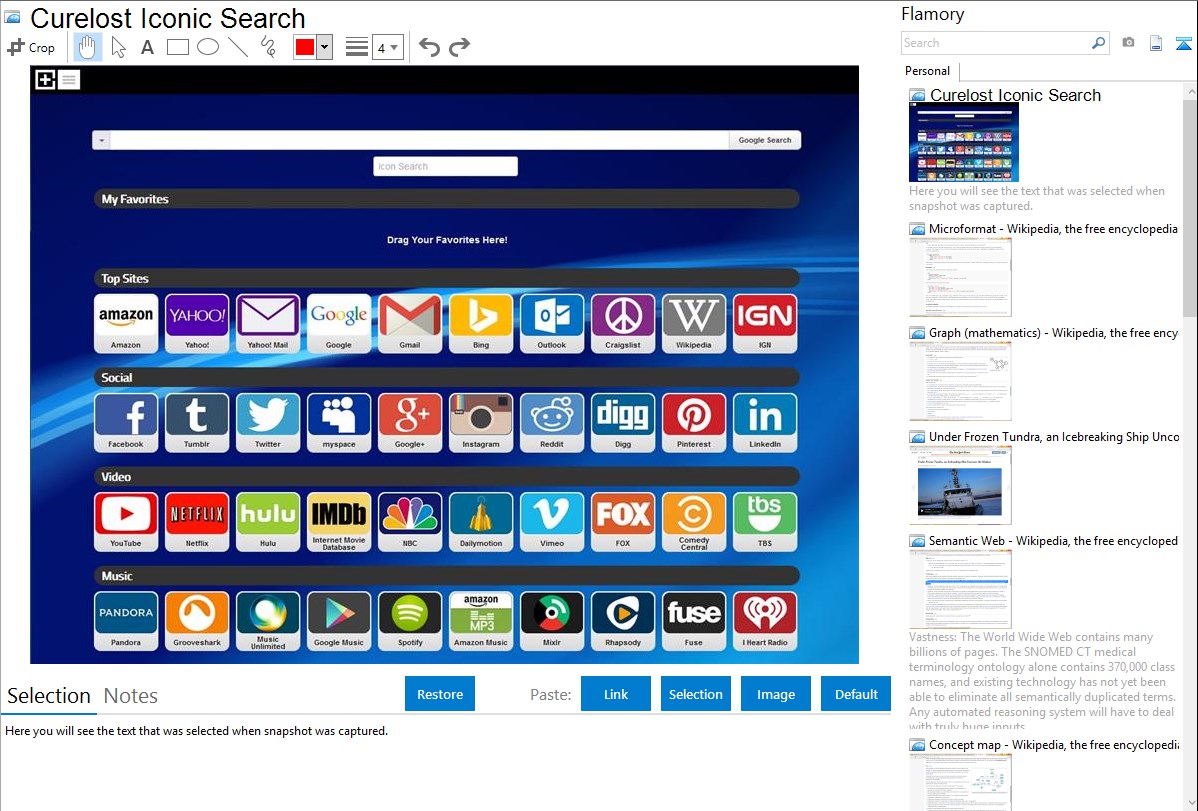Select the freehand scribble tool
Image resolution: width=1198 pixels, height=811 pixels.
268,47
